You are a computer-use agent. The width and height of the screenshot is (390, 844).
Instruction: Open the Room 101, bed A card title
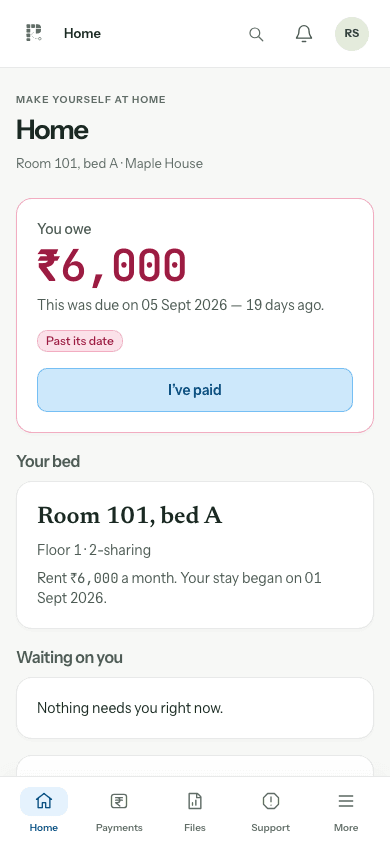click(x=129, y=516)
